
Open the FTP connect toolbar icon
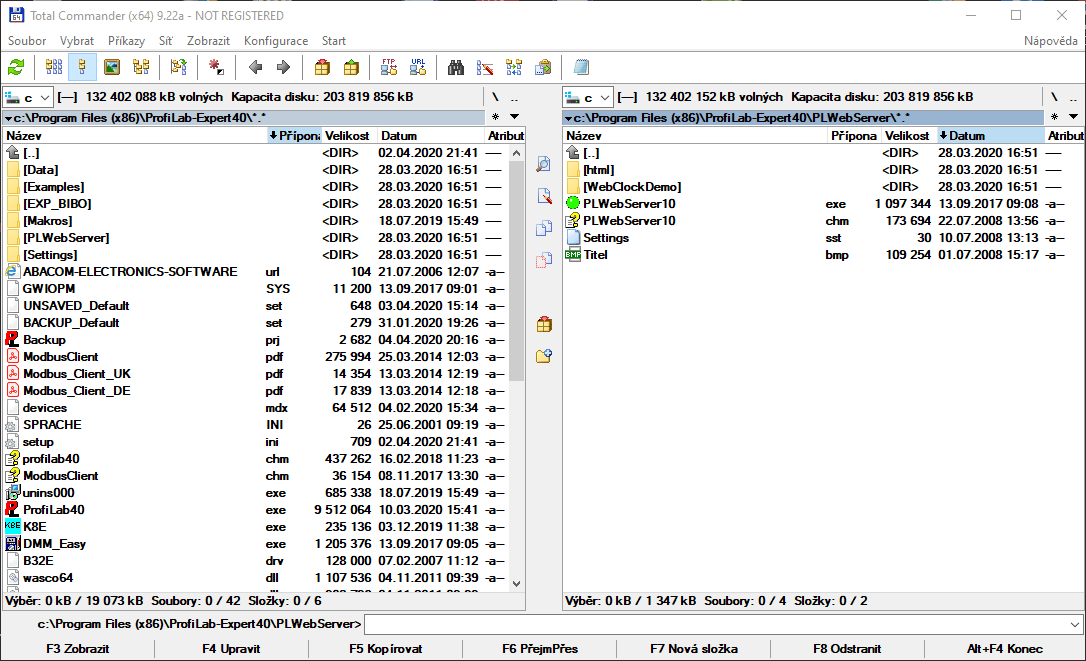coord(389,68)
